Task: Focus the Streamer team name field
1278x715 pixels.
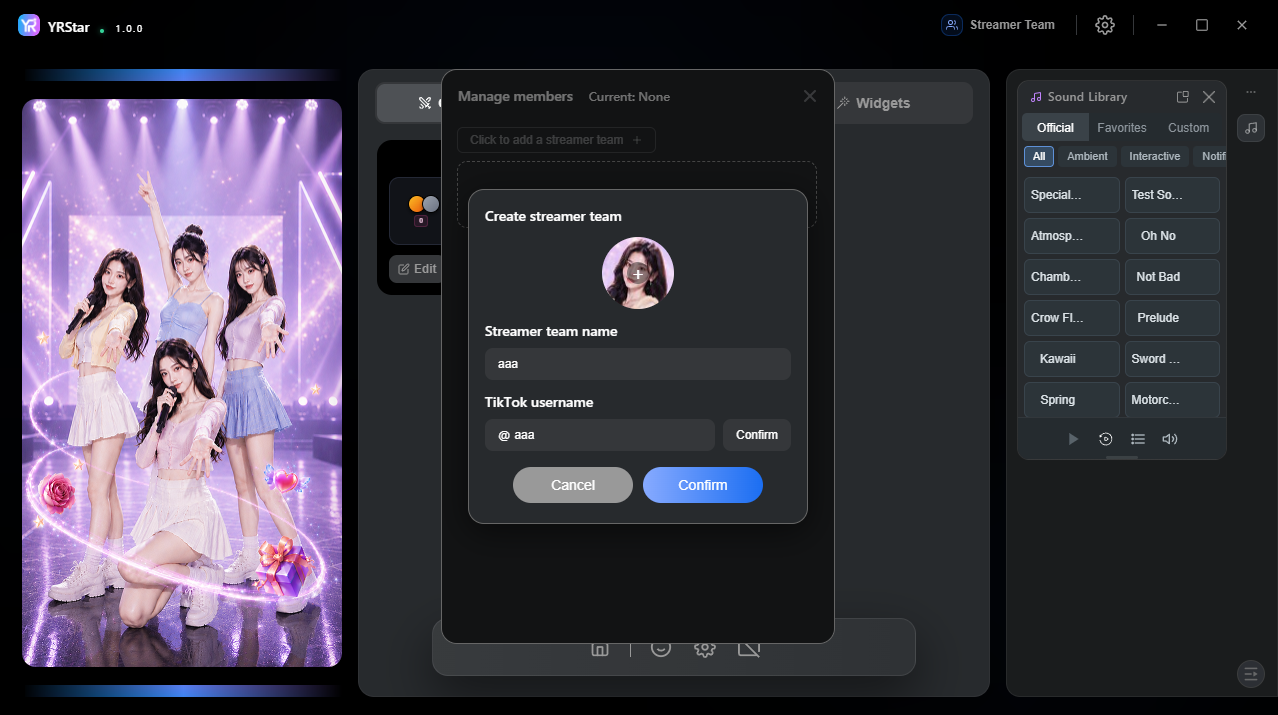Action: click(638, 364)
